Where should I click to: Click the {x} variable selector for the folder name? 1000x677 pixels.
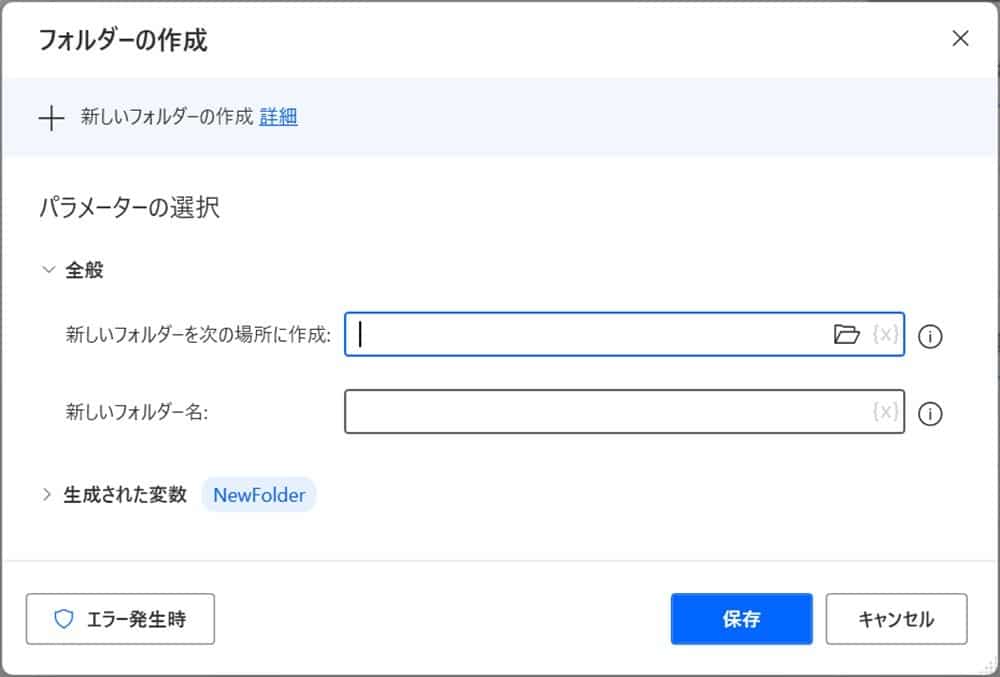[884, 413]
